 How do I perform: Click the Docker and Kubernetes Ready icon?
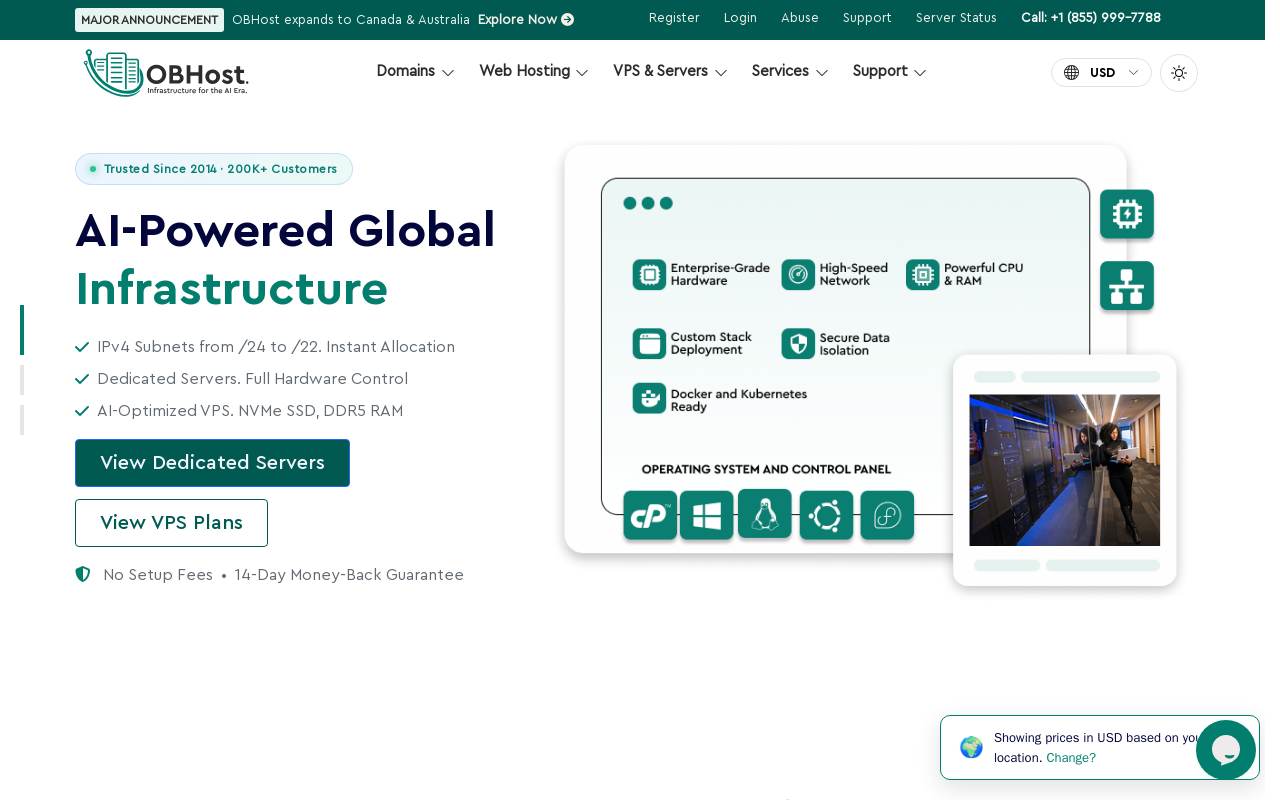tap(649, 398)
